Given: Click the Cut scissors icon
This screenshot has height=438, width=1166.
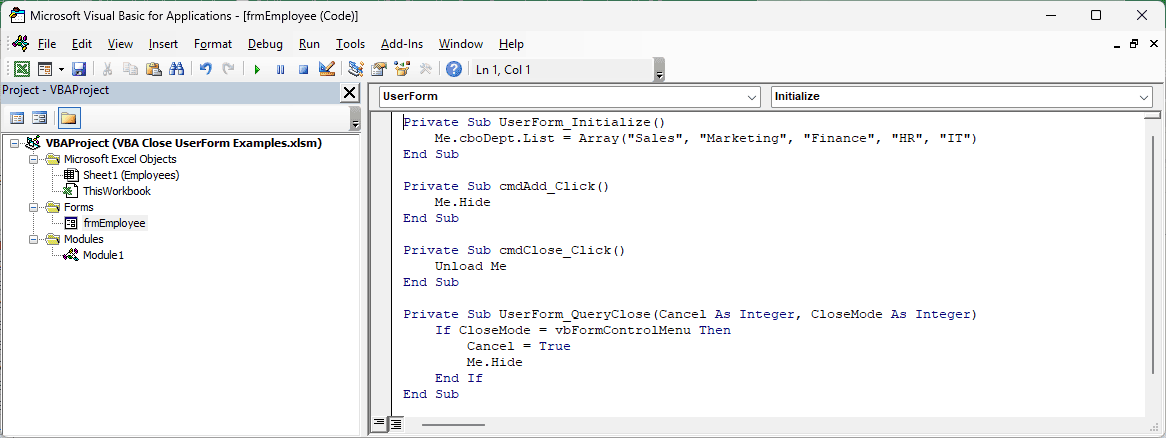Looking at the screenshot, I should coord(107,69).
